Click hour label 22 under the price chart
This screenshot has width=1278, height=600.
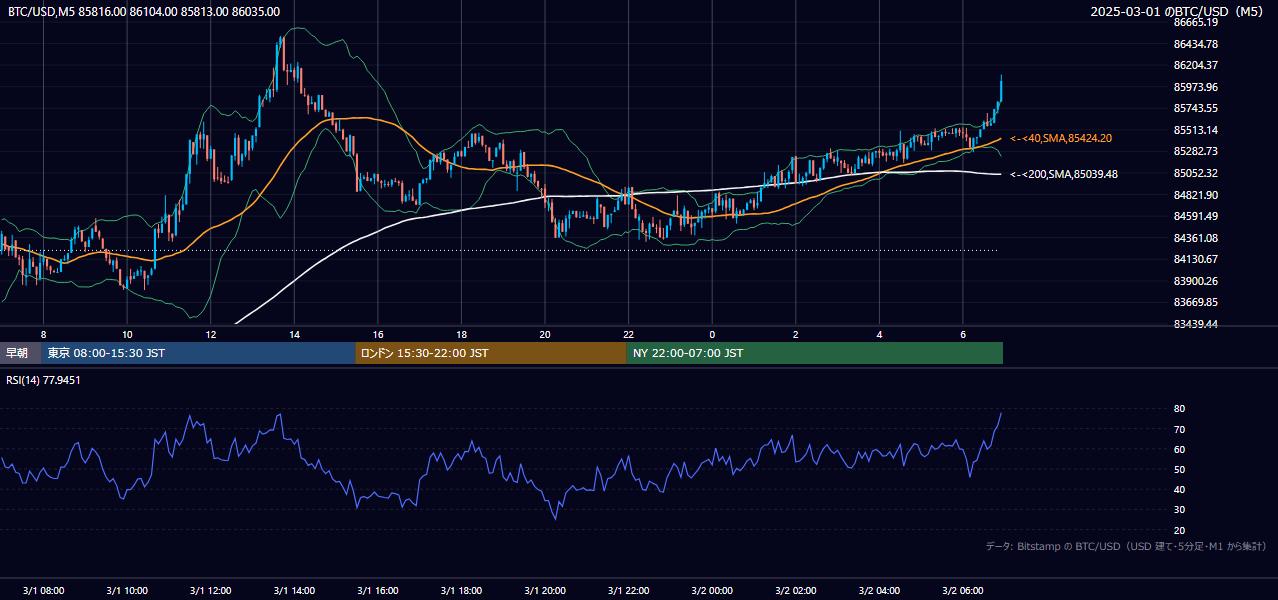(x=628, y=334)
